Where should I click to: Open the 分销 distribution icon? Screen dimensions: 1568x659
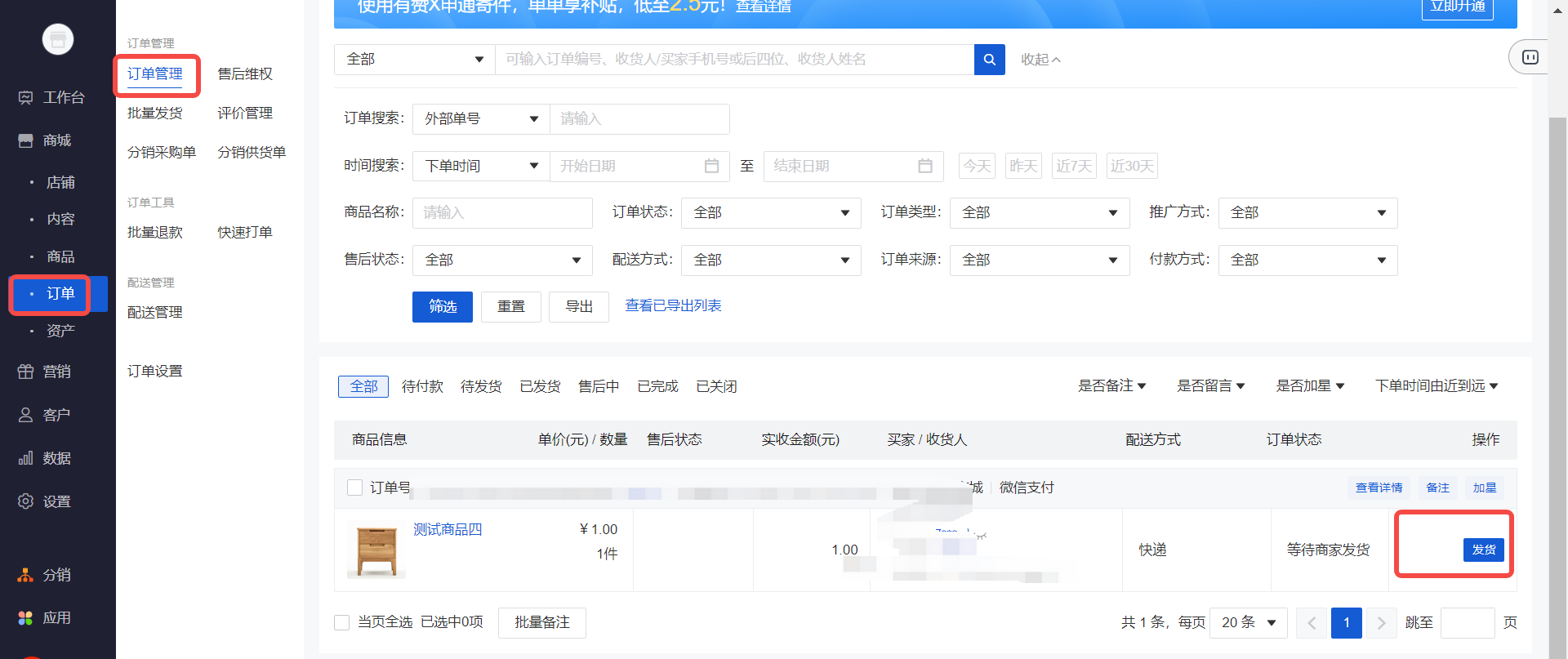pos(26,575)
